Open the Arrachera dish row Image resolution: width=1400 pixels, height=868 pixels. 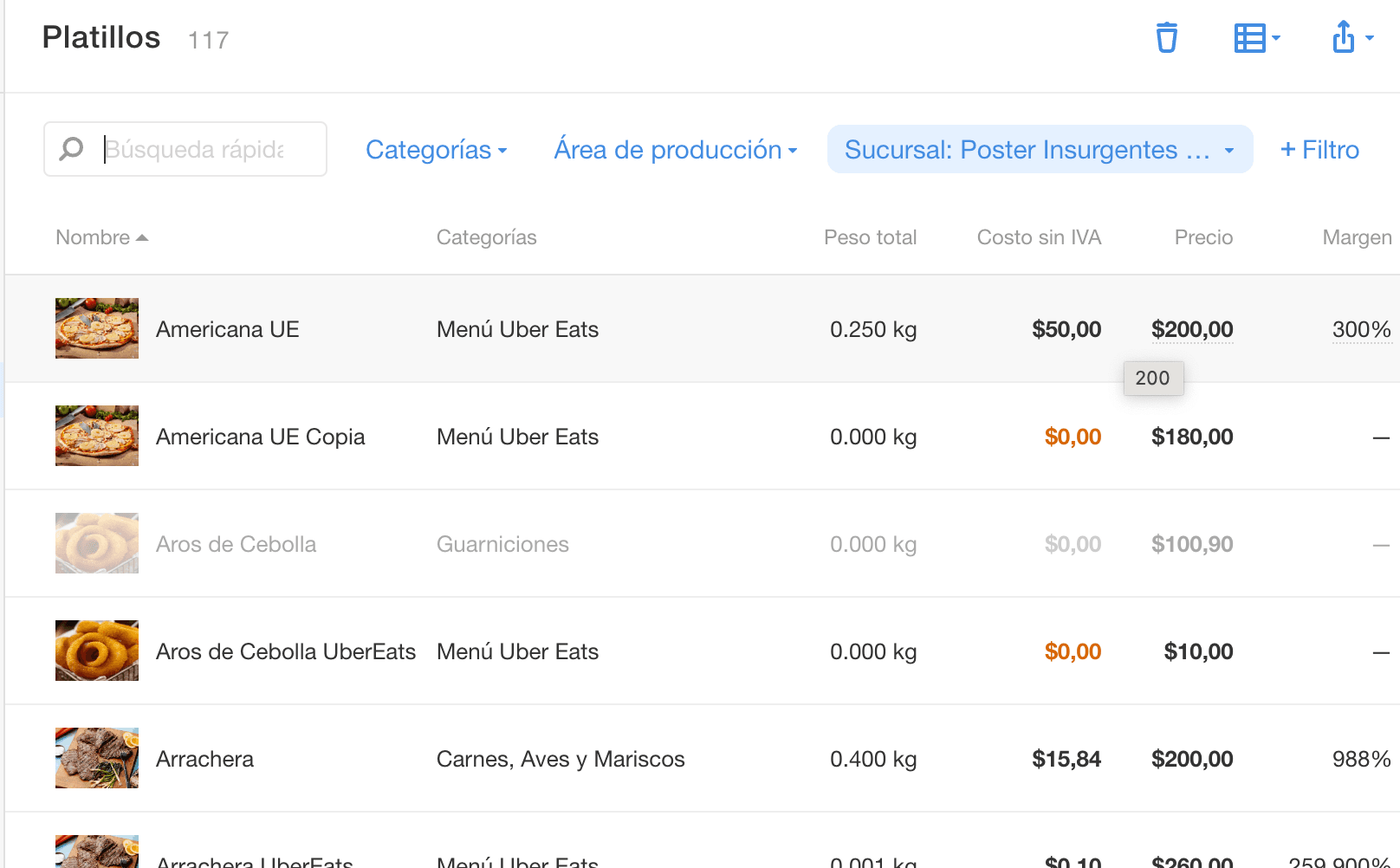[204, 758]
